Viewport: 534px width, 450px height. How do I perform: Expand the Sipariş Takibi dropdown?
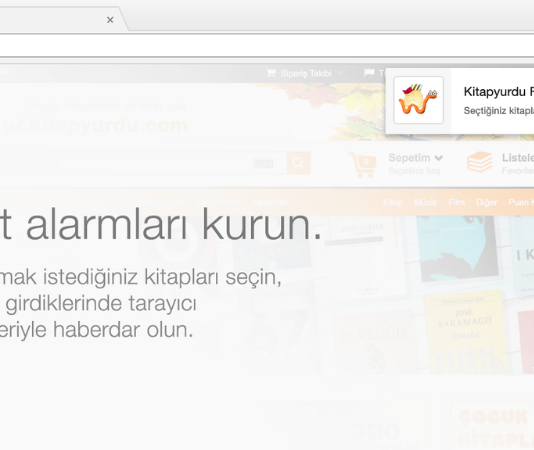[340, 73]
